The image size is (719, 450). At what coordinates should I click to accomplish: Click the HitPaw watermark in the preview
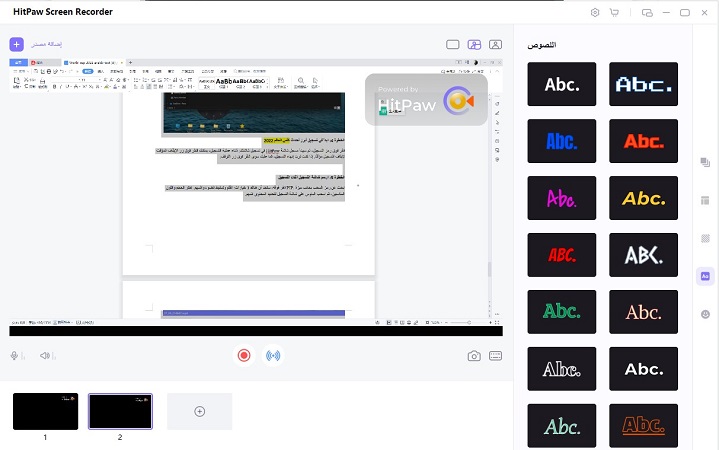coord(426,100)
